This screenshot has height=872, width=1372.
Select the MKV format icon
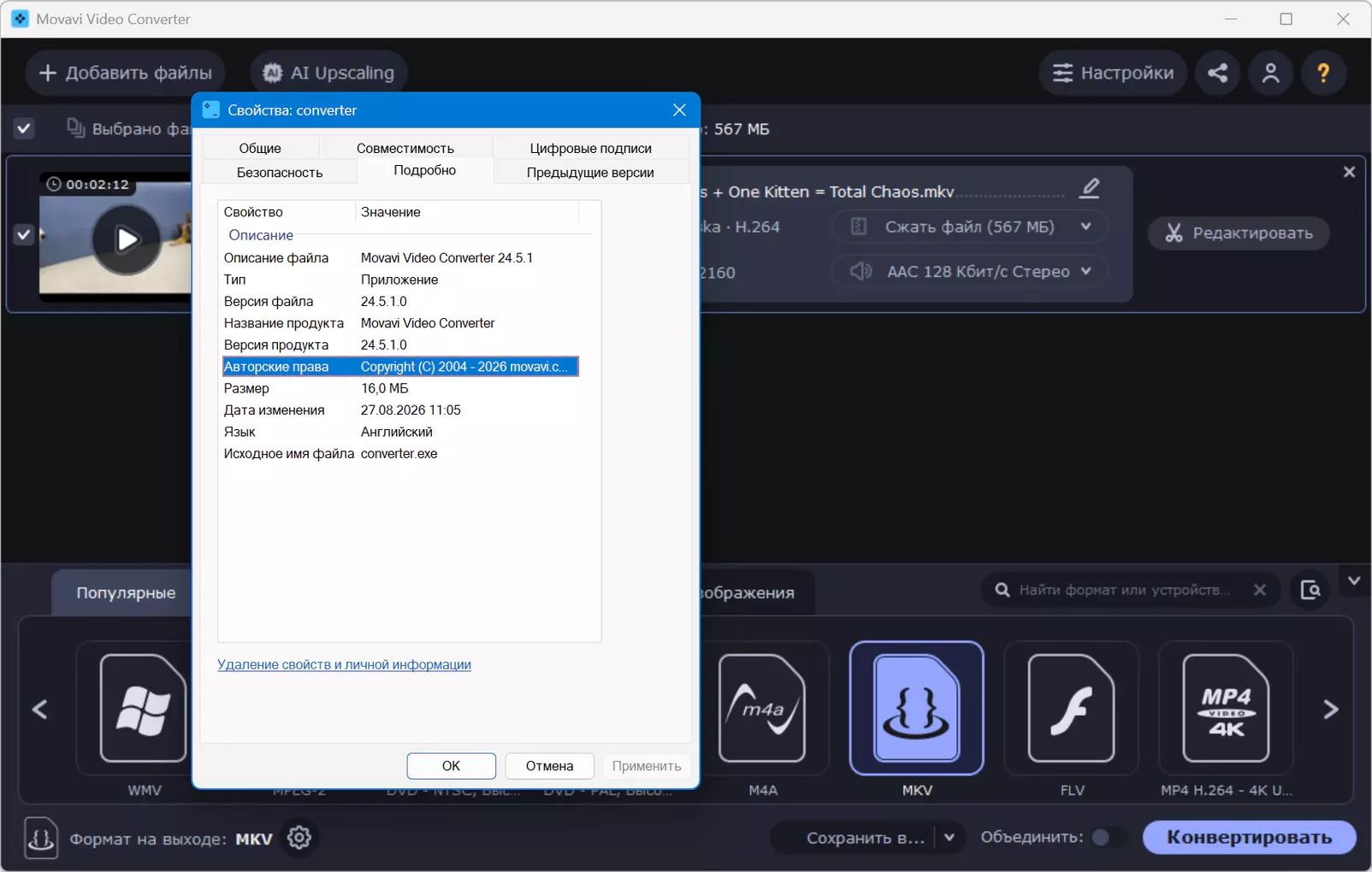pos(917,708)
